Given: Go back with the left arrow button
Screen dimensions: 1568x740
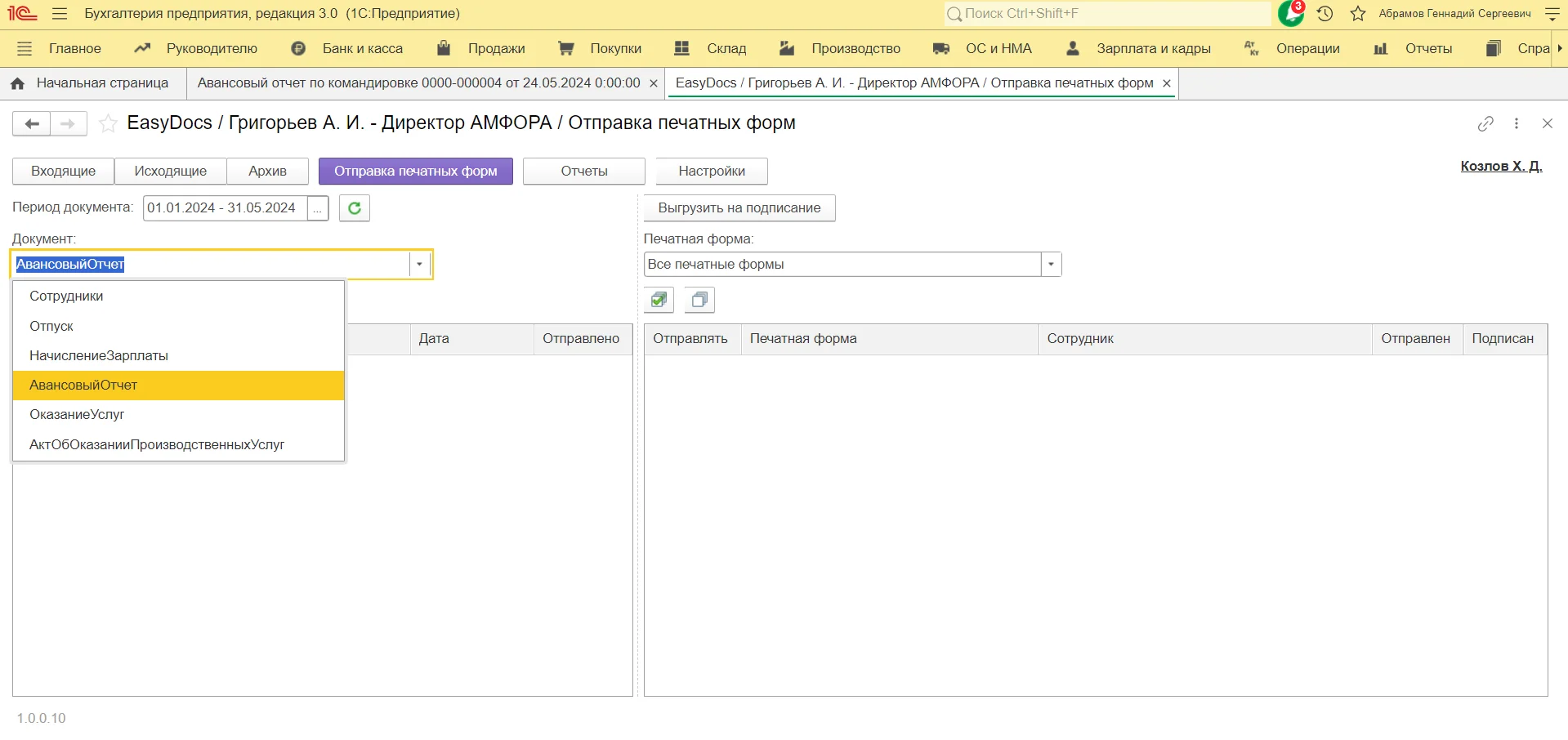Looking at the screenshot, I should point(32,123).
